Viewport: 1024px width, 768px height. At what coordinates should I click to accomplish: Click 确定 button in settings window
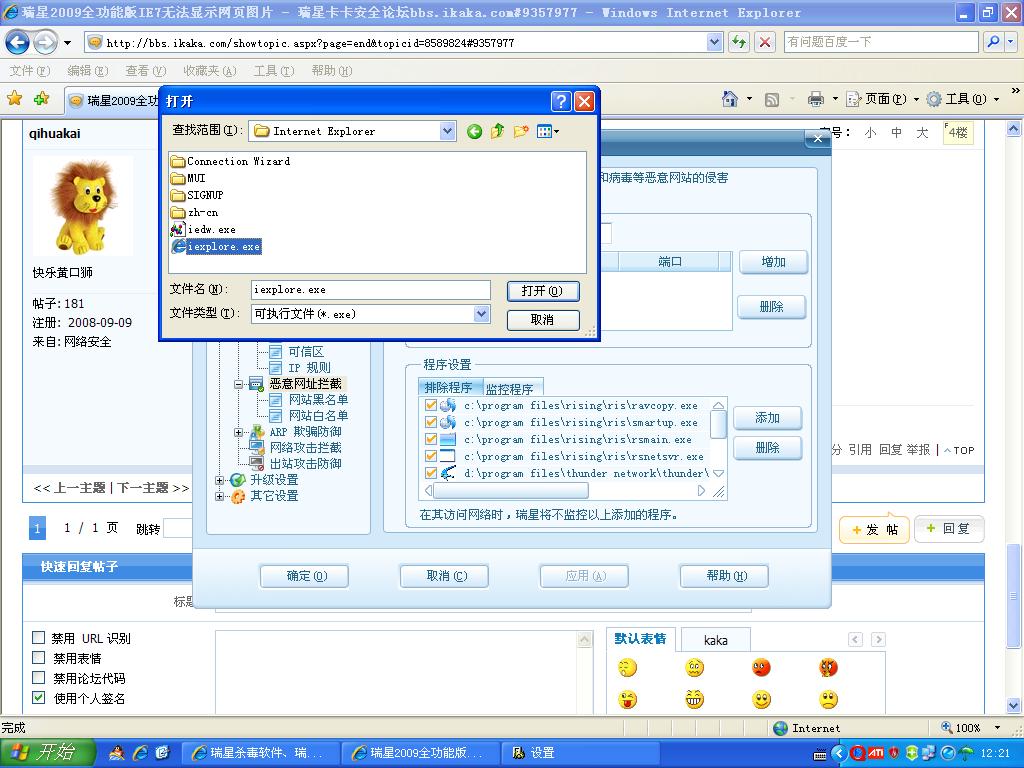(304, 576)
